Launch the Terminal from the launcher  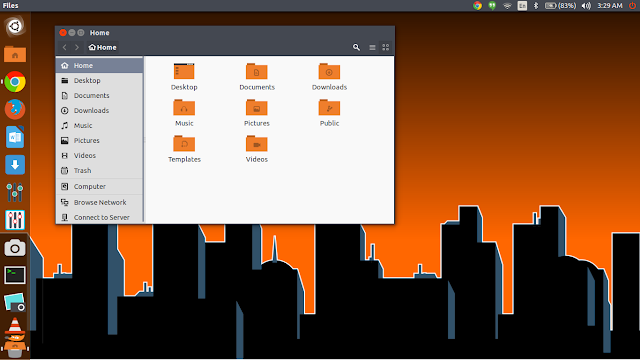(15, 275)
